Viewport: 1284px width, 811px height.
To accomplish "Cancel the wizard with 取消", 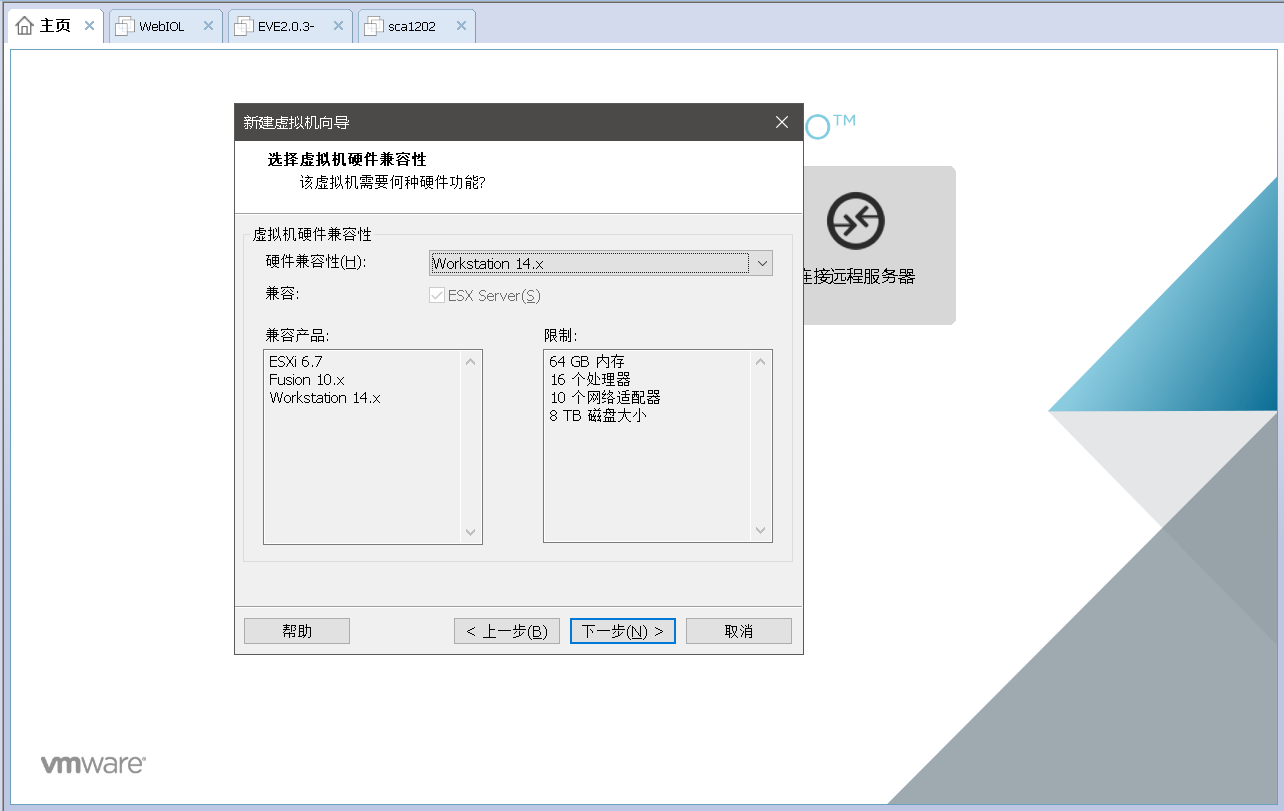I will 739,631.
